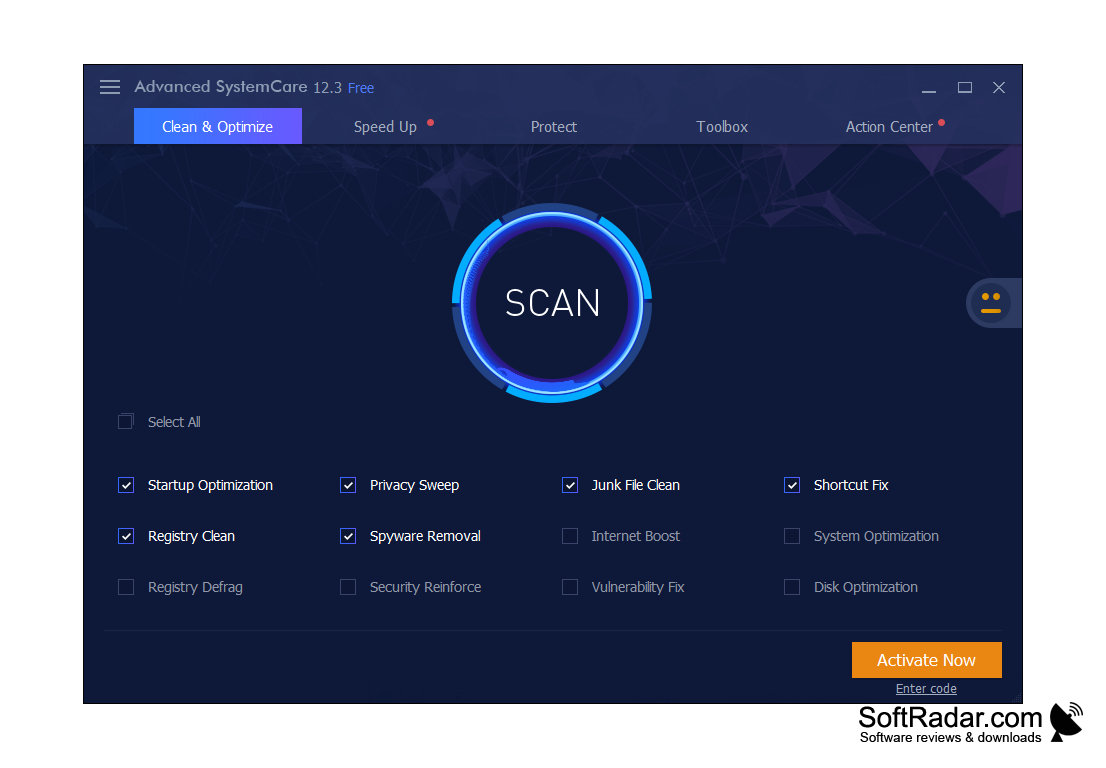This screenshot has height=768, width=1106.
Task: Switch to the Speed Up tab
Action: click(x=385, y=127)
